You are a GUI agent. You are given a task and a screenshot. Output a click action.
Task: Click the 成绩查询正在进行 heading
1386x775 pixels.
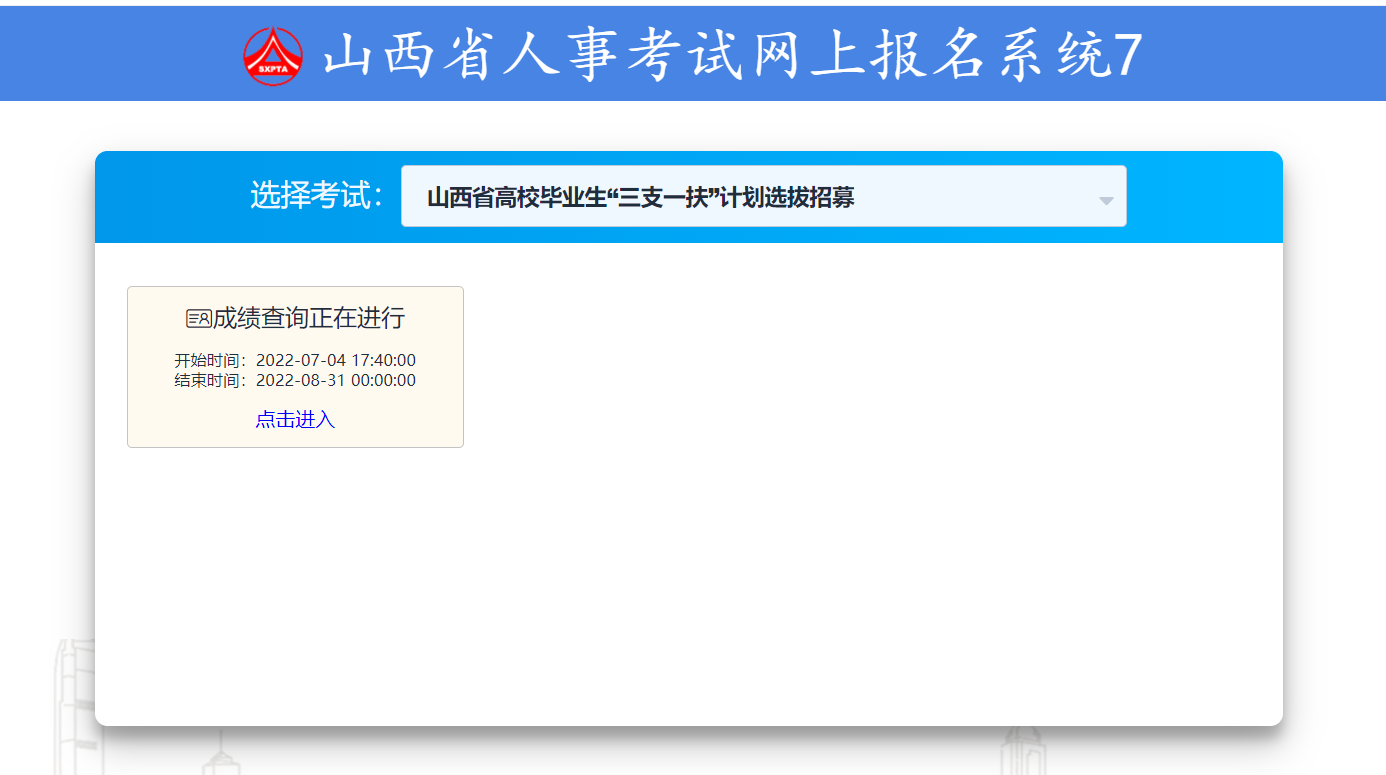tap(308, 318)
